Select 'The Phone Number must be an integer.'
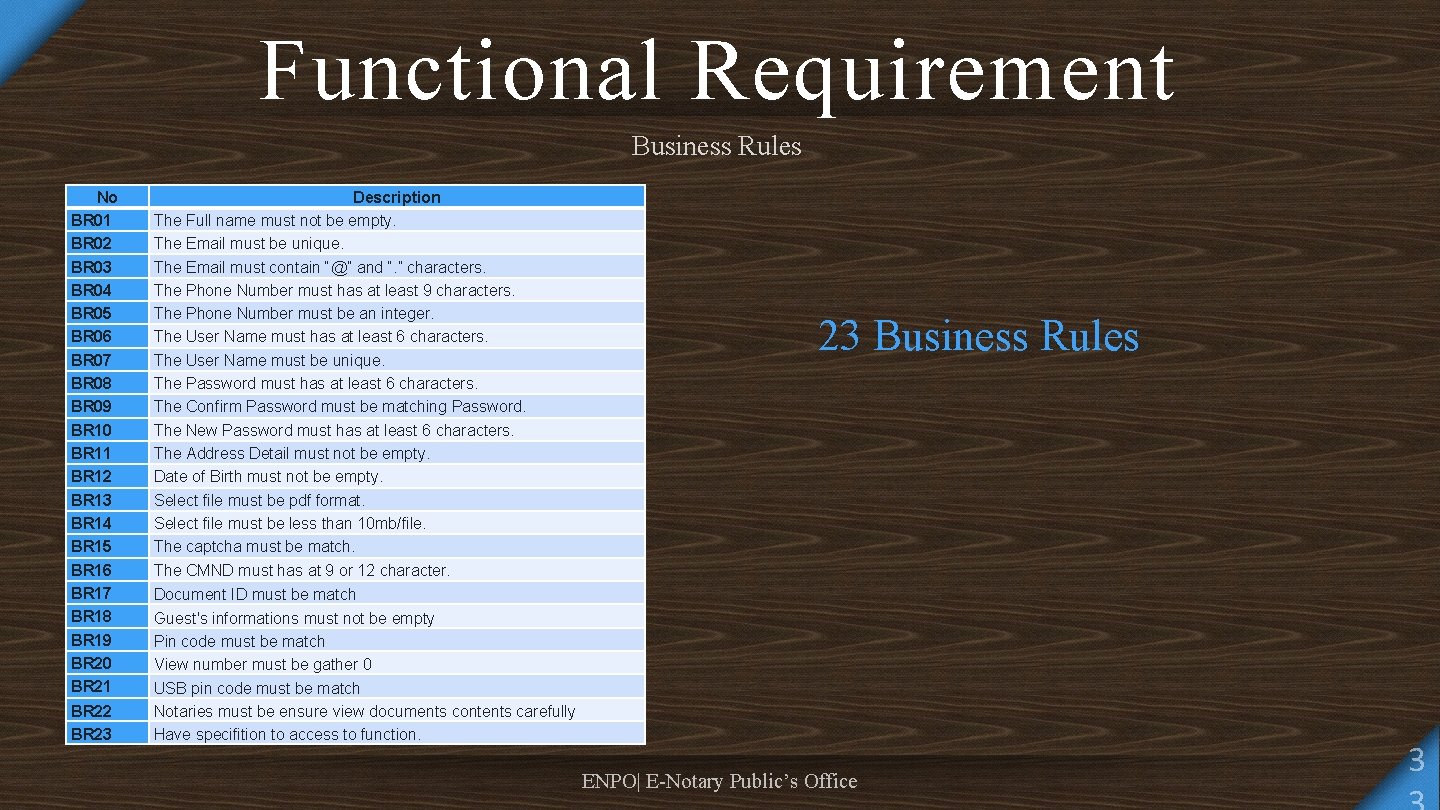 [x=397, y=313]
